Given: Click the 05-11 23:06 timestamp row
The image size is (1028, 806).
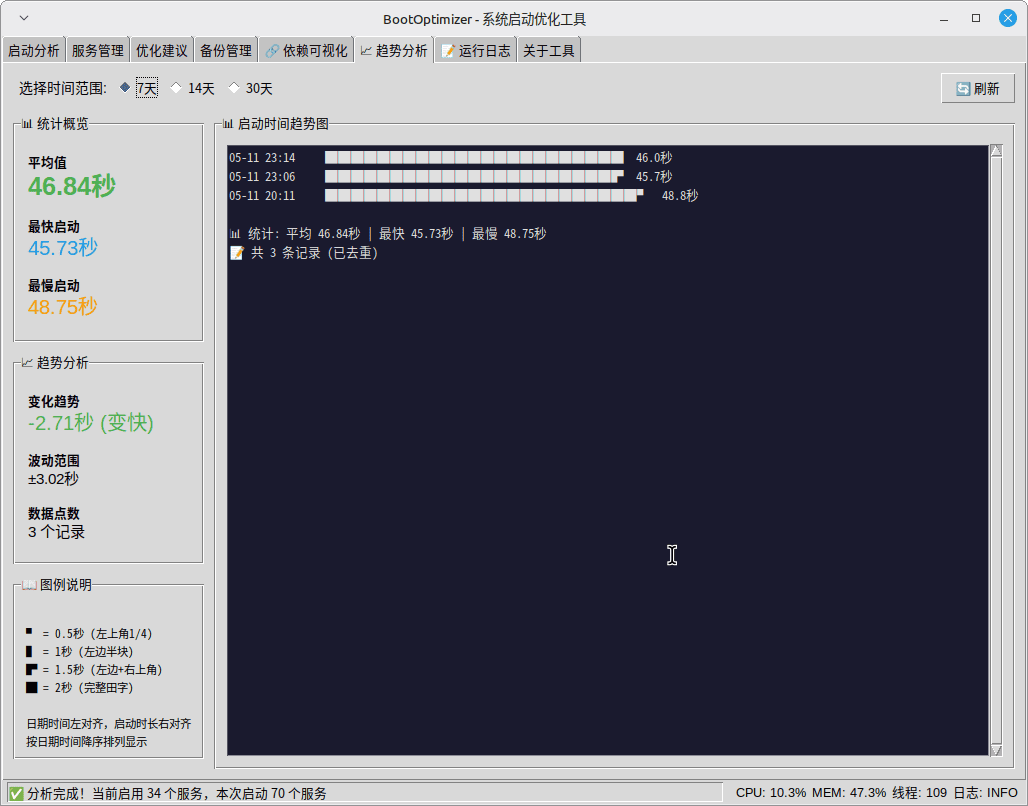Looking at the screenshot, I should click(262, 176).
